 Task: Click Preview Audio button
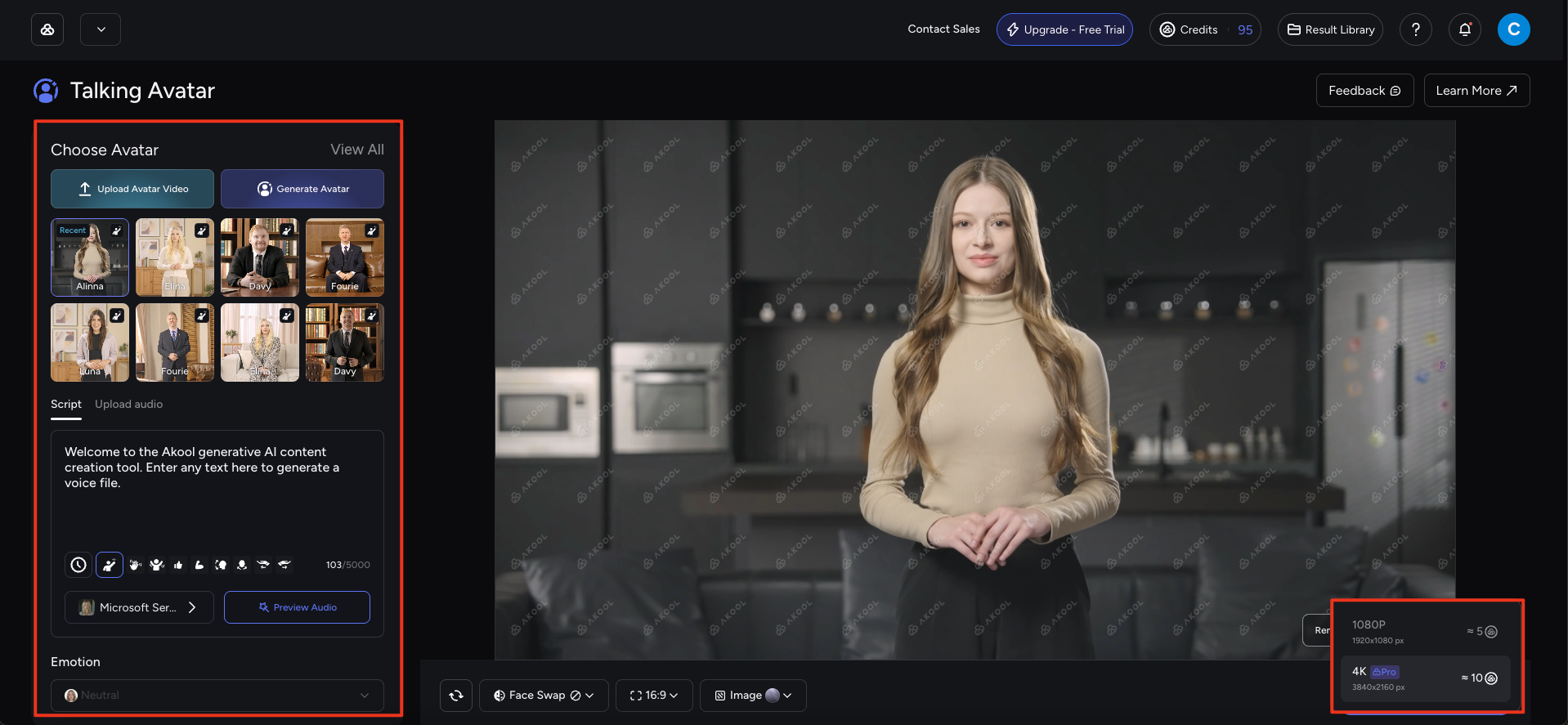297,607
